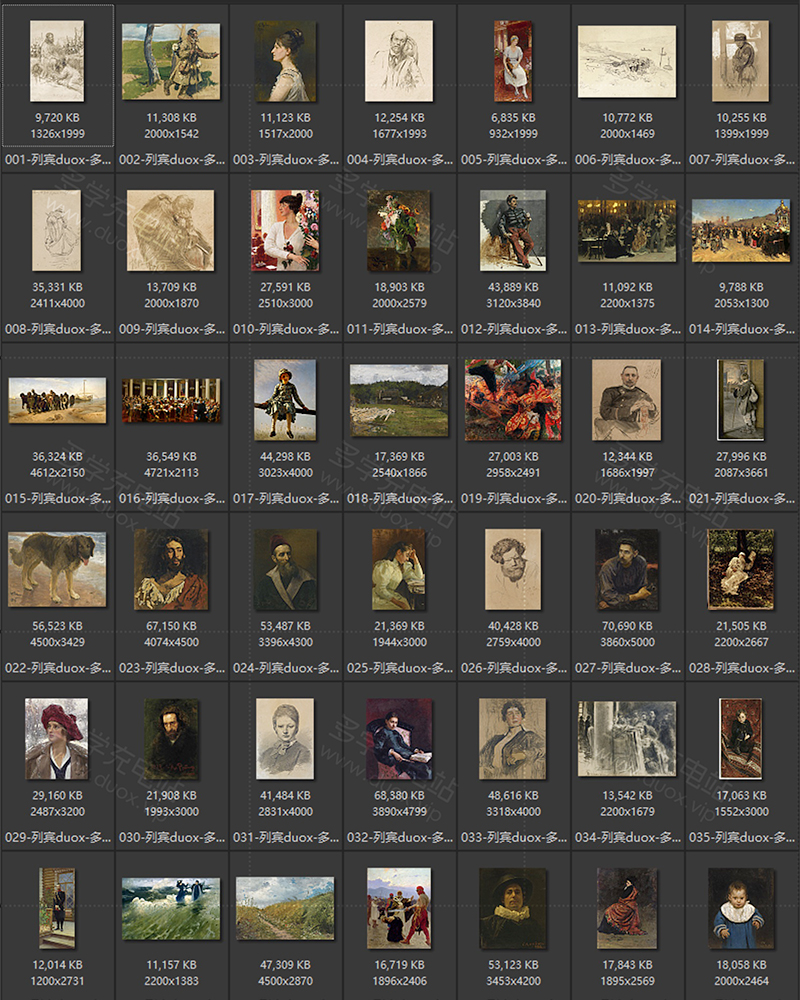Image resolution: width=800 pixels, height=1000 pixels.
Task: Click file name label 035-列宾duox
Action: coord(741,837)
